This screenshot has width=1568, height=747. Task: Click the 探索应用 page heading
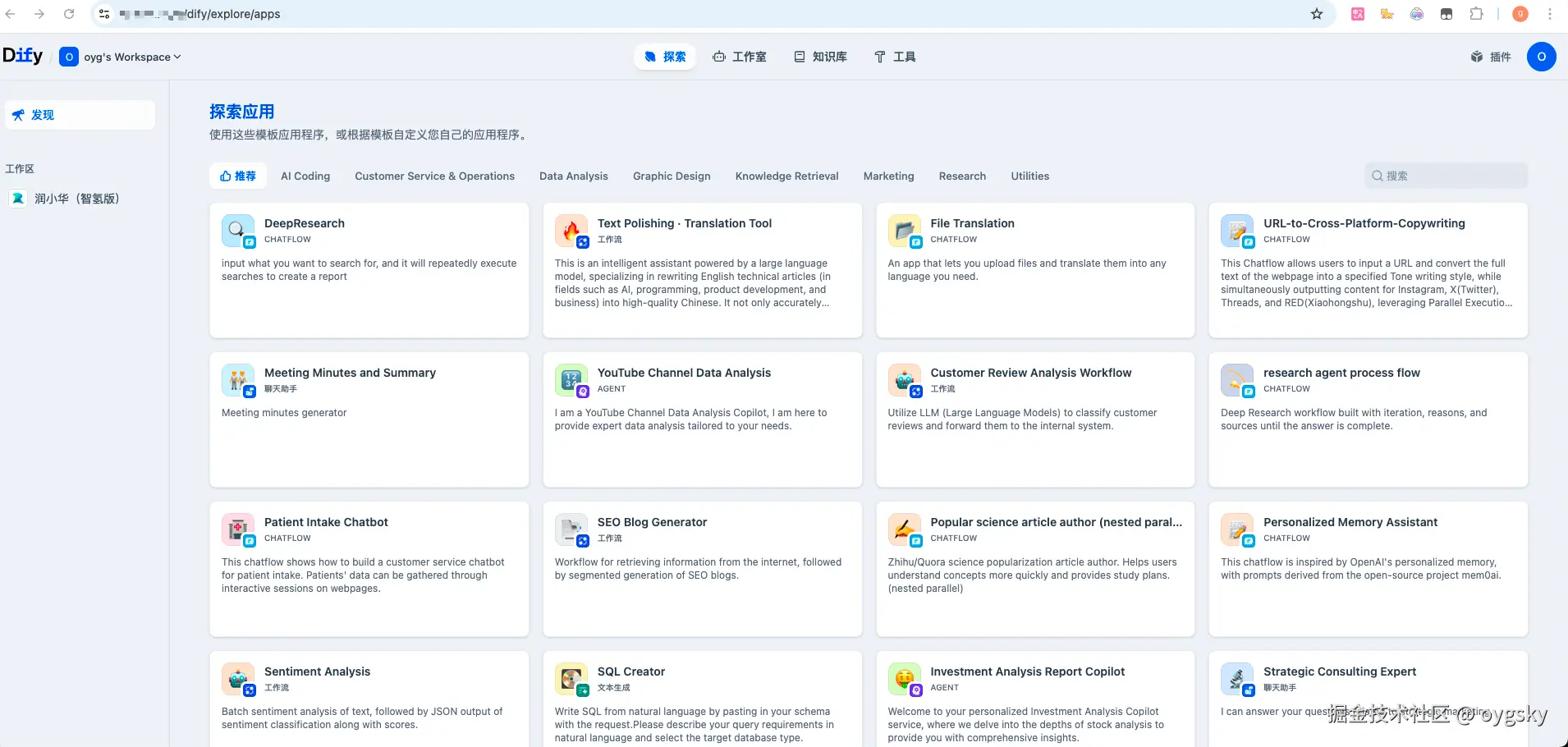(x=242, y=112)
